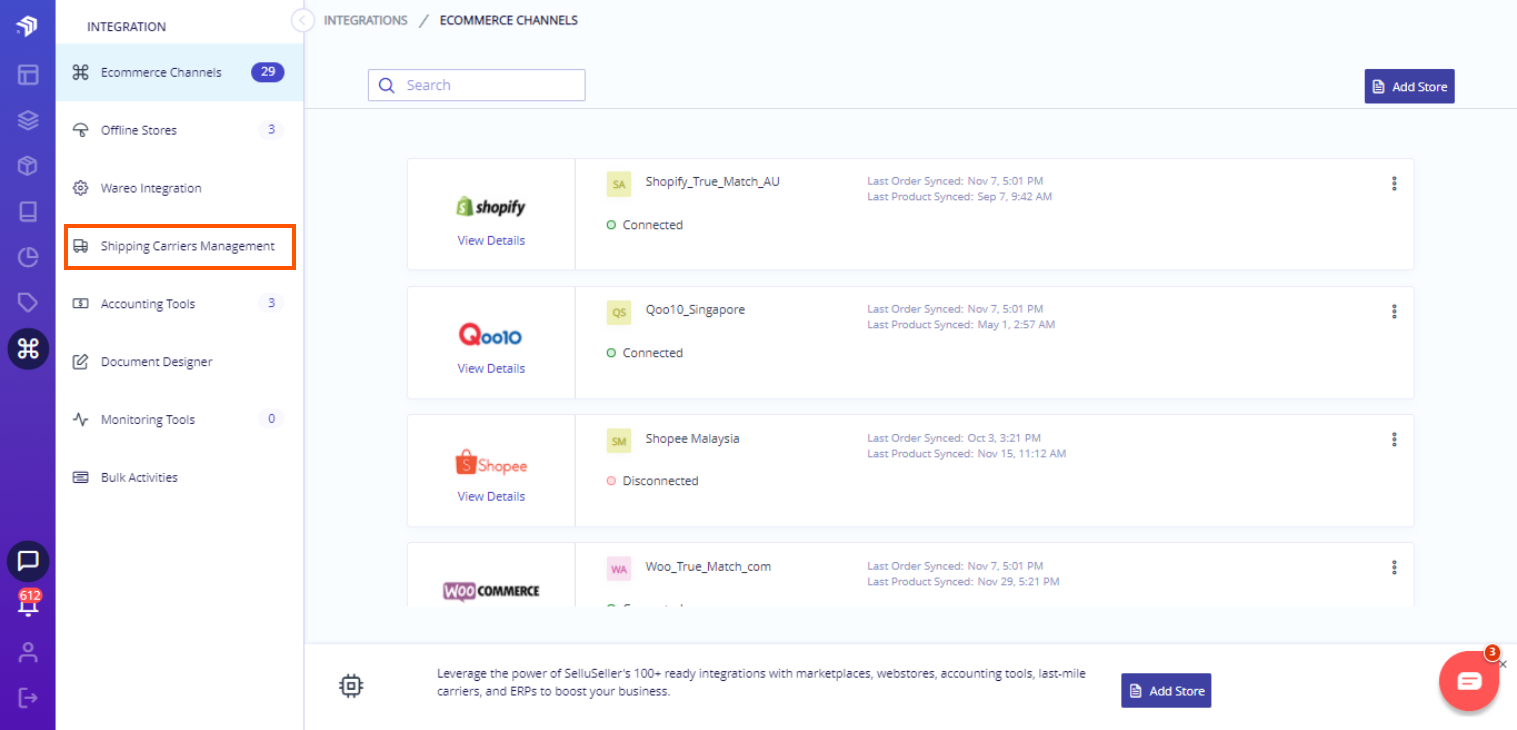The height and width of the screenshot is (730, 1517).
Task: Click the magnifier icon in search box
Action: [x=387, y=85]
